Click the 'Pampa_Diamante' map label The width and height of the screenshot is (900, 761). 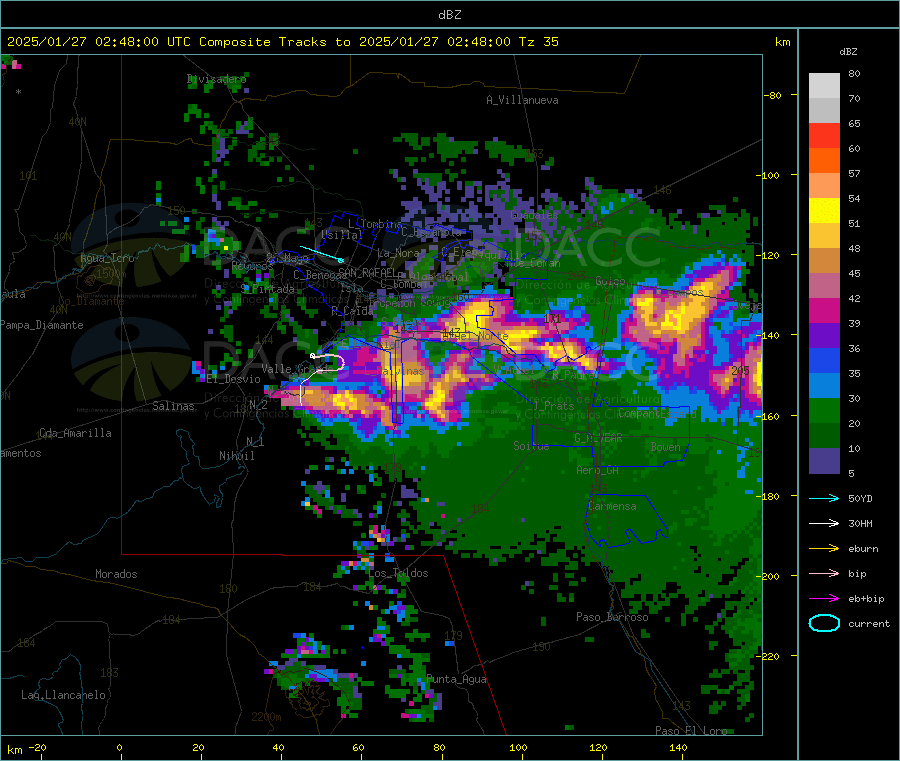(42, 325)
